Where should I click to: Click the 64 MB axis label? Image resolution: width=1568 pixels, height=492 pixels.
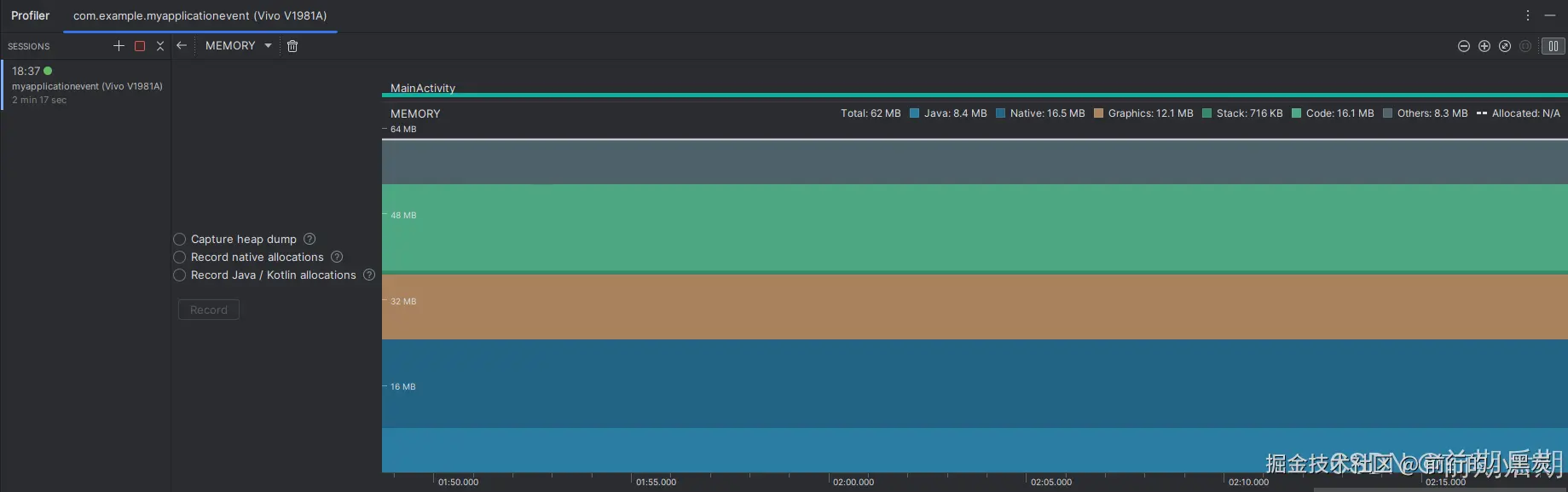[x=403, y=130]
